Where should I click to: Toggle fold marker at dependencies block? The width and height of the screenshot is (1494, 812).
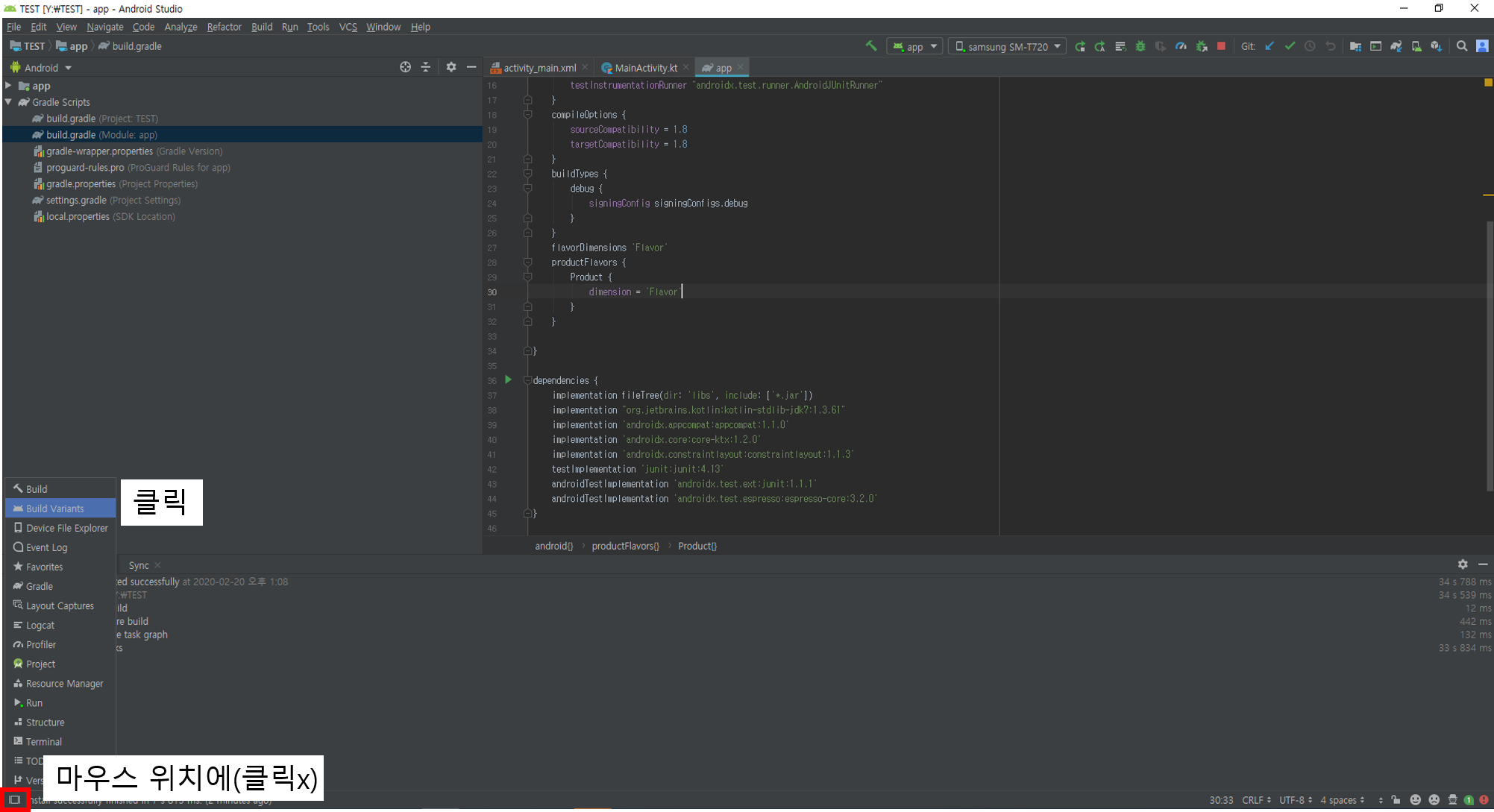pos(527,380)
